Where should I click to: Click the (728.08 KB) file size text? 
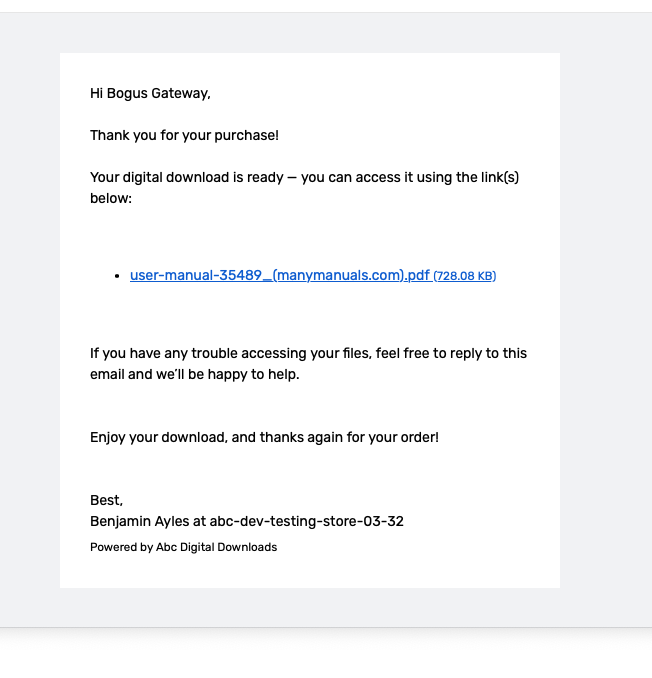coord(465,276)
